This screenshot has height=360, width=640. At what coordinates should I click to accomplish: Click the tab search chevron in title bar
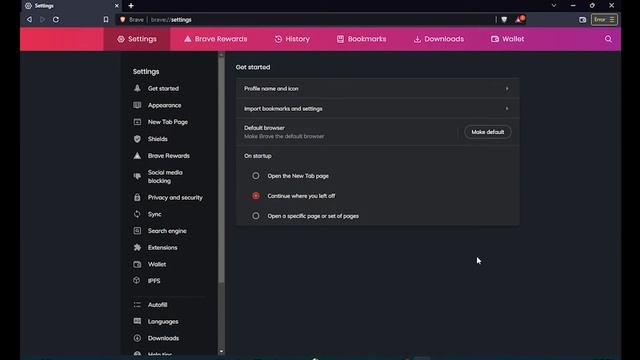click(554, 6)
